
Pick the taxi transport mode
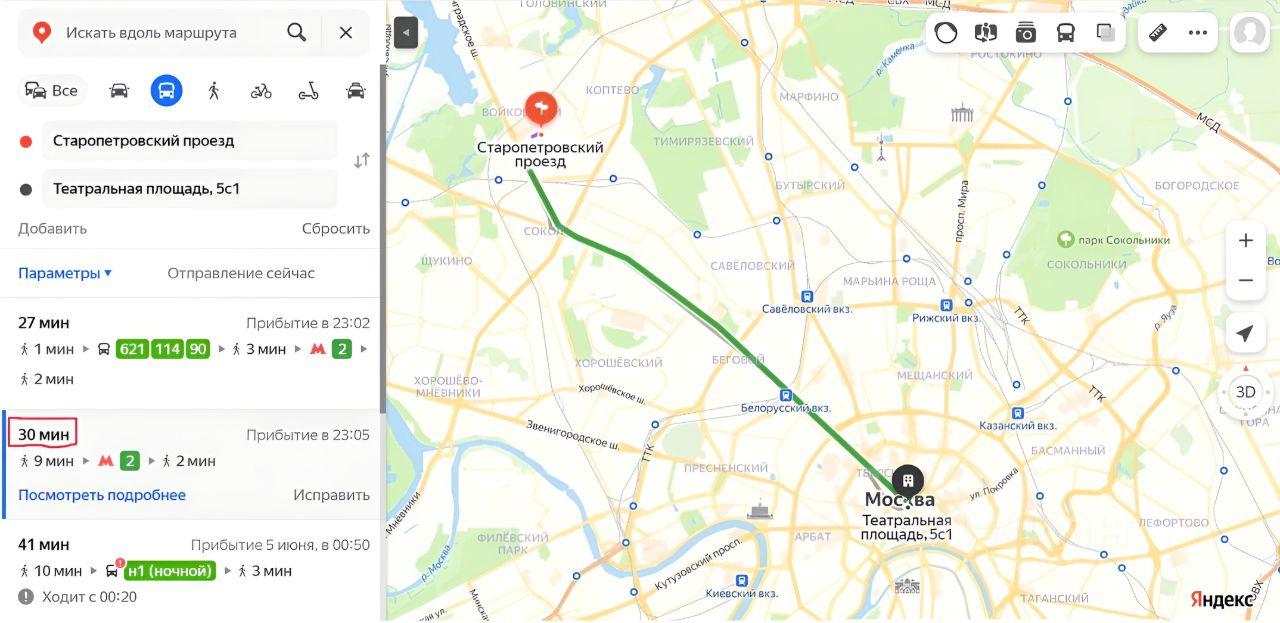pos(355,91)
